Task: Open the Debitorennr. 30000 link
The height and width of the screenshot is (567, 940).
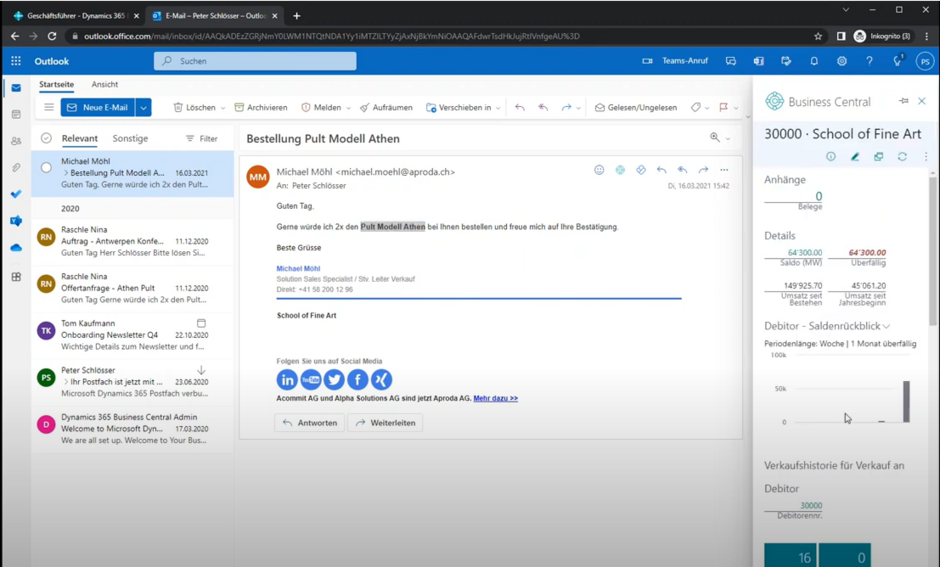Action: [x=811, y=505]
